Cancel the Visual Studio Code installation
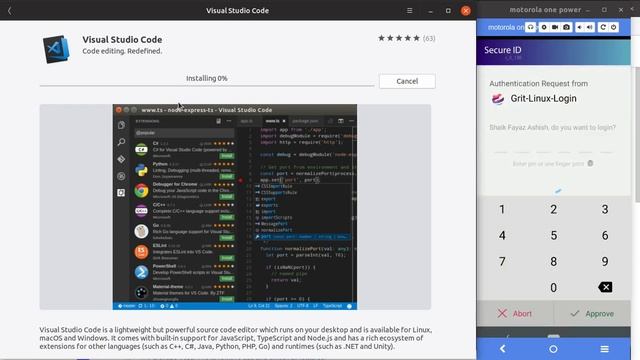The width and height of the screenshot is (640, 360). pos(407,81)
